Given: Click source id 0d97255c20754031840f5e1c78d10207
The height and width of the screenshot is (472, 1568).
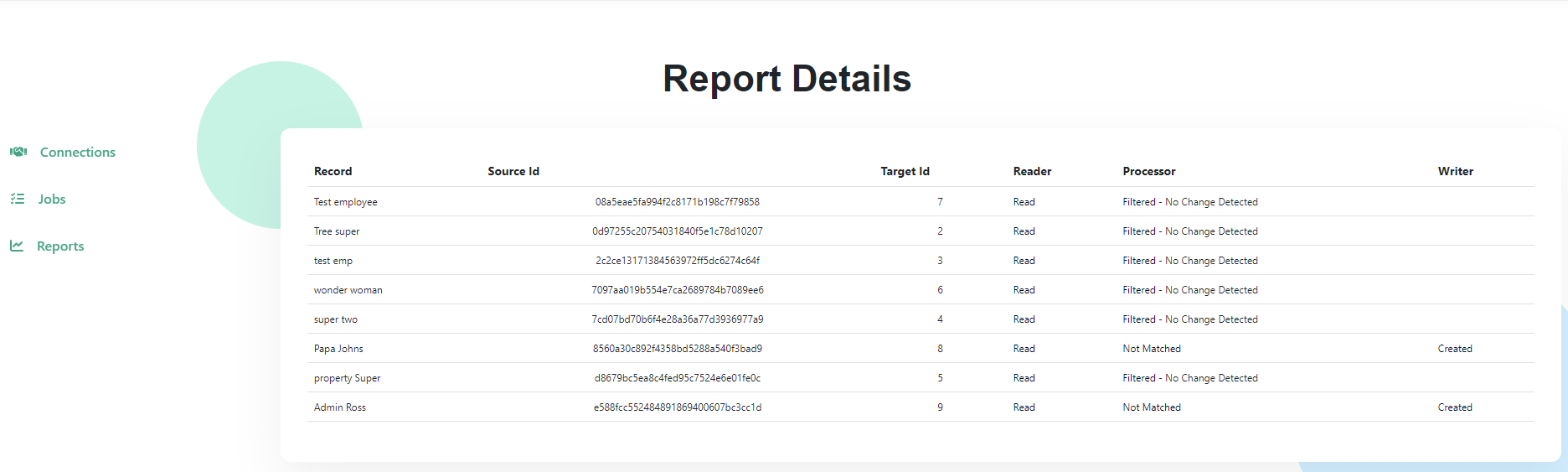Looking at the screenshot, I should [678, 231].
